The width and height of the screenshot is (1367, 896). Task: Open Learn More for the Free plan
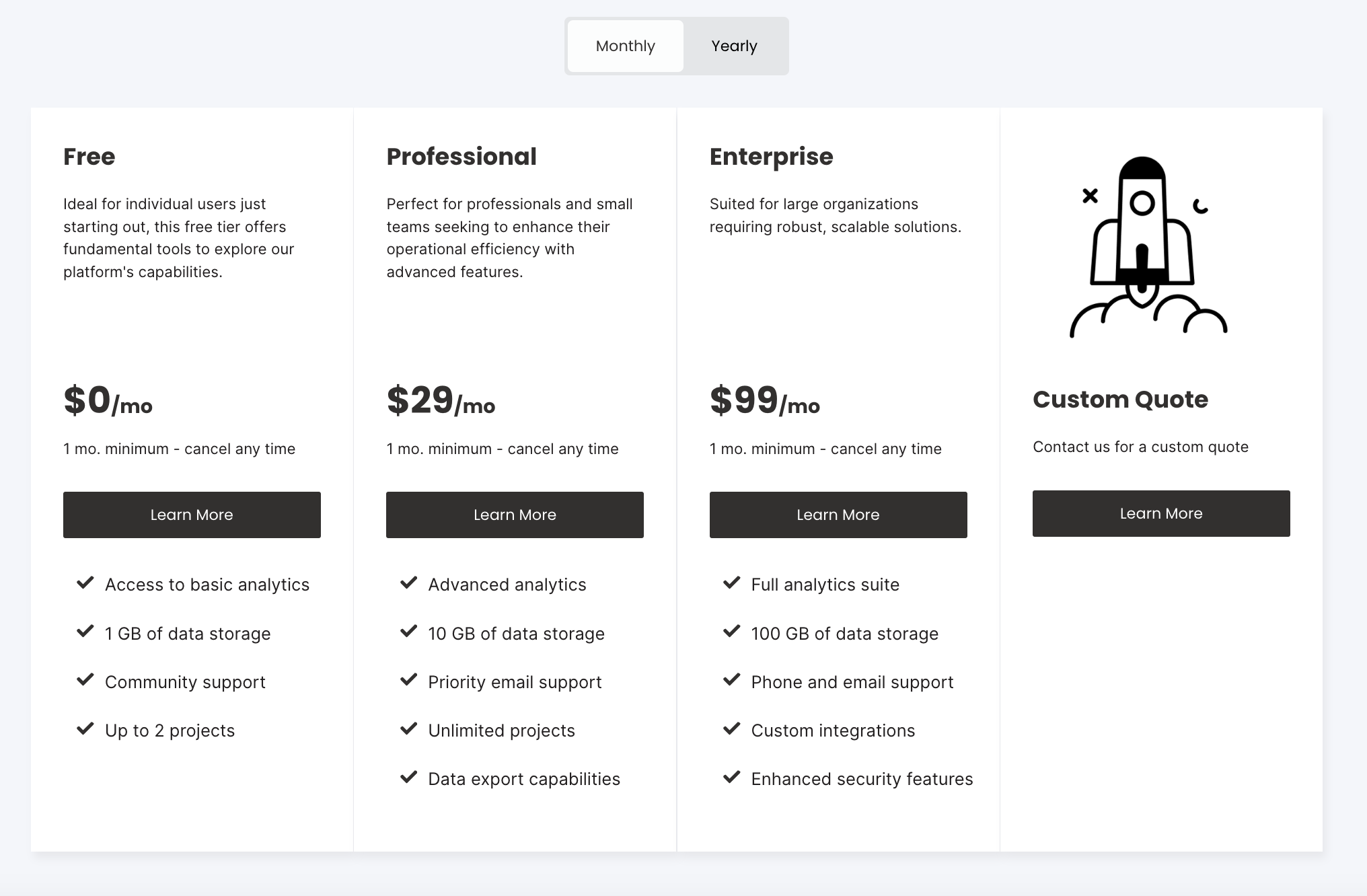192,515
